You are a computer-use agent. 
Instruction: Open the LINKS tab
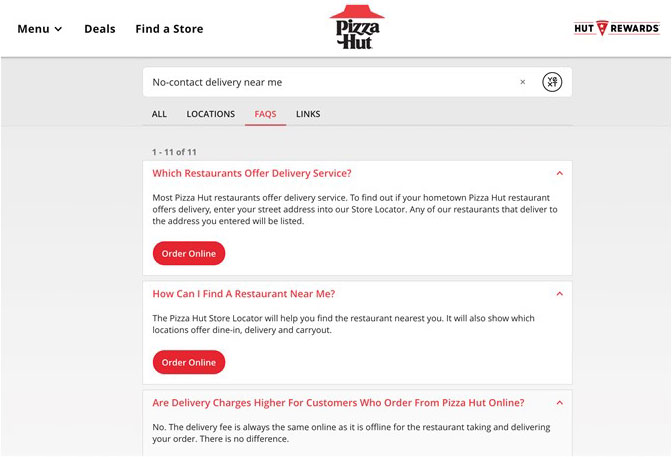pos(308,114)
